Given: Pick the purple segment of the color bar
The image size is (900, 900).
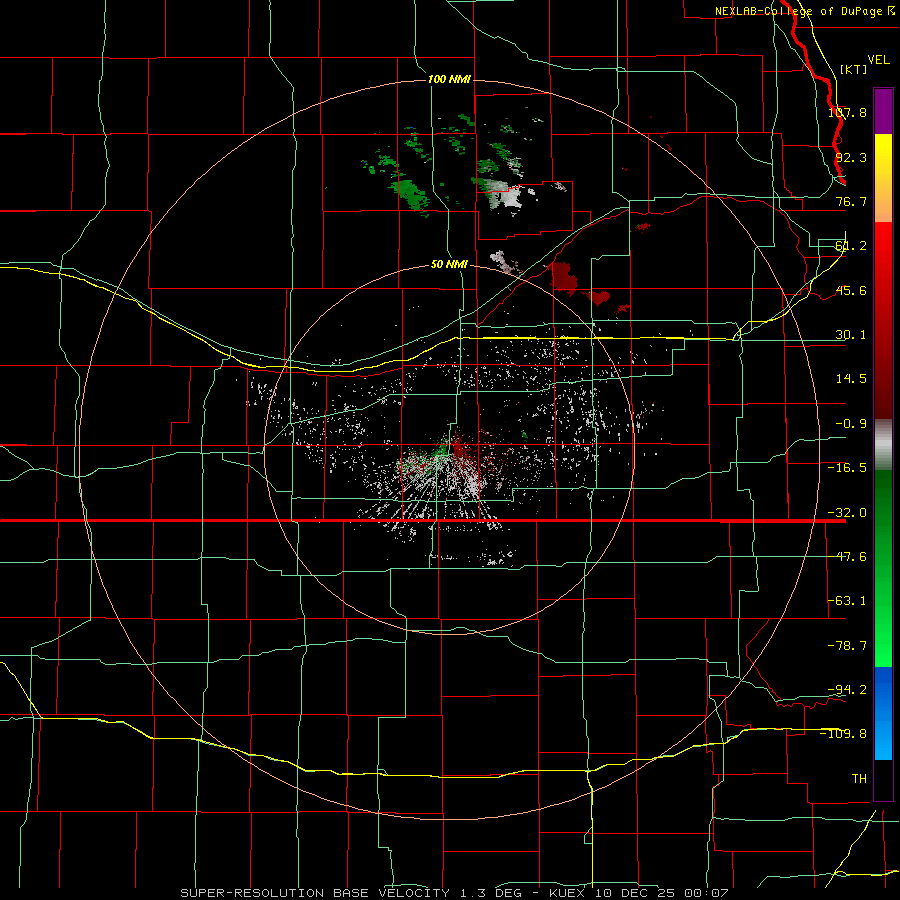Looking at the screenshot, I should point(883,111).
